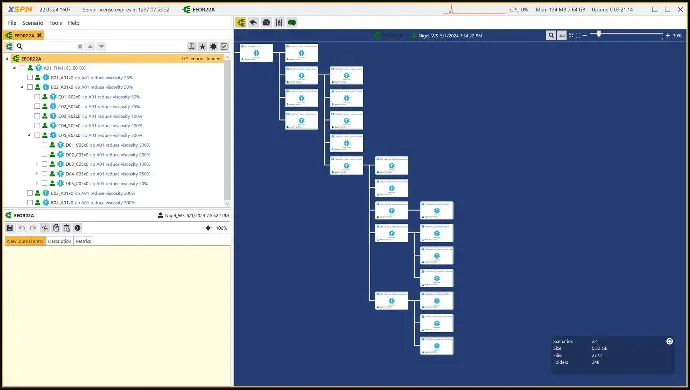Image resolution: width=690 pixels, height=390 pixels.
Task: Click the undo arrow in the lower panel toolbar
Action: click(22, 228)
